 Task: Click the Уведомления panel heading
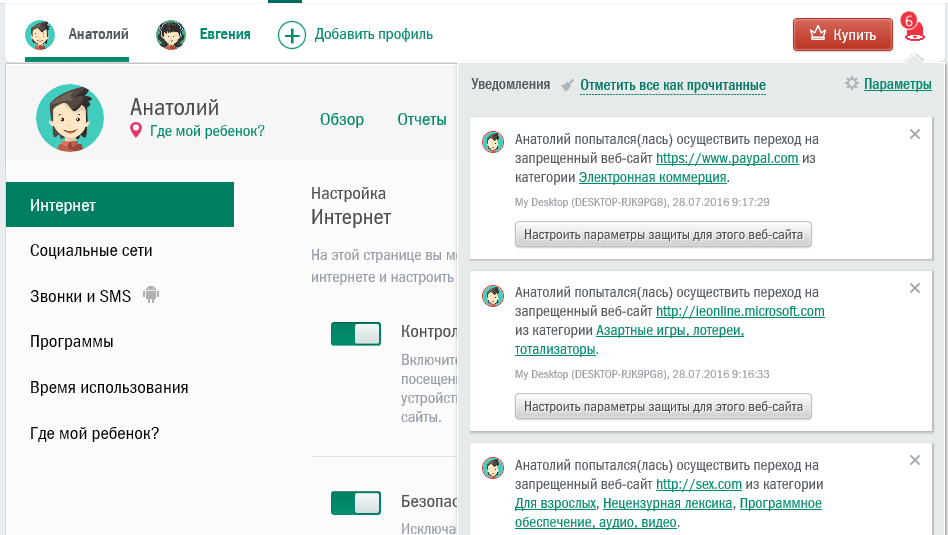510,84
